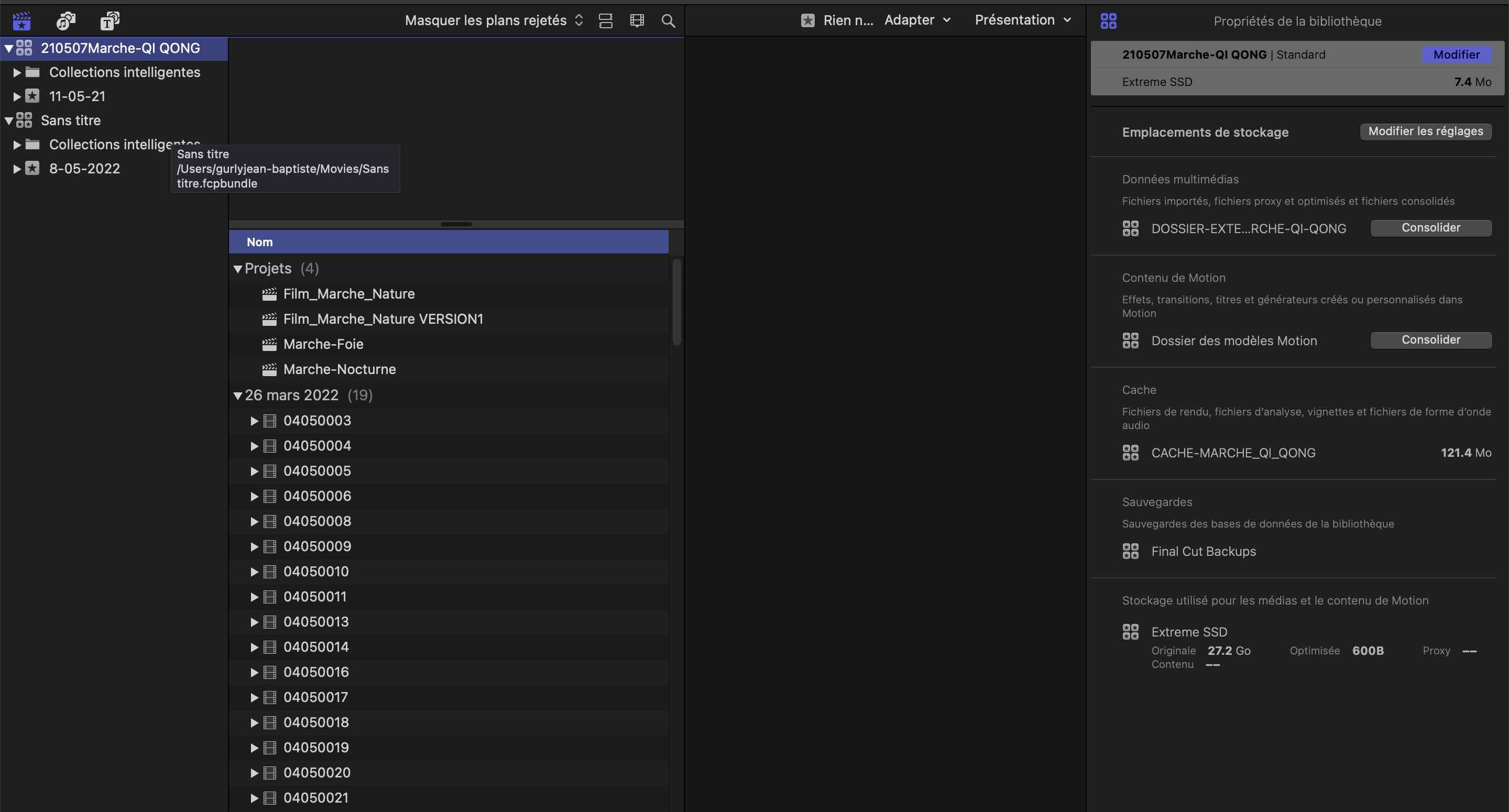Click the event star icon for 11-05-21
The height and width of the screenshot is (812, 1509).
[x=33, y=96]
